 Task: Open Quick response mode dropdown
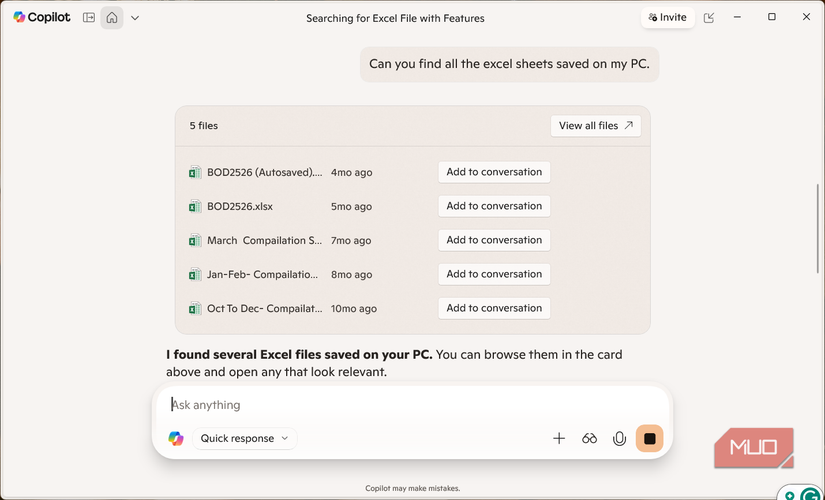[x=245, y=438]
